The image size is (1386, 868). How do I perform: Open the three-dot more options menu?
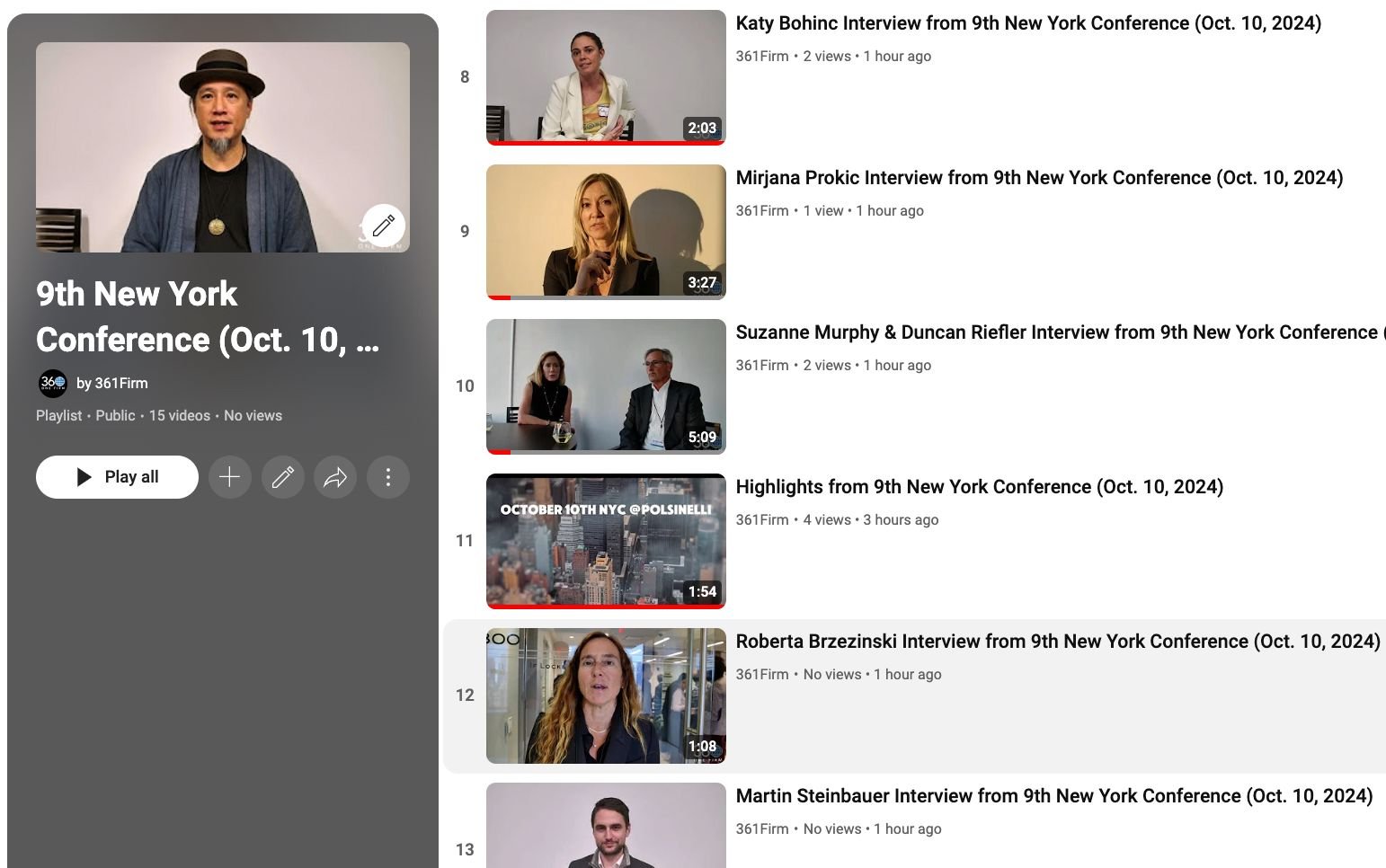click(388, 477)
